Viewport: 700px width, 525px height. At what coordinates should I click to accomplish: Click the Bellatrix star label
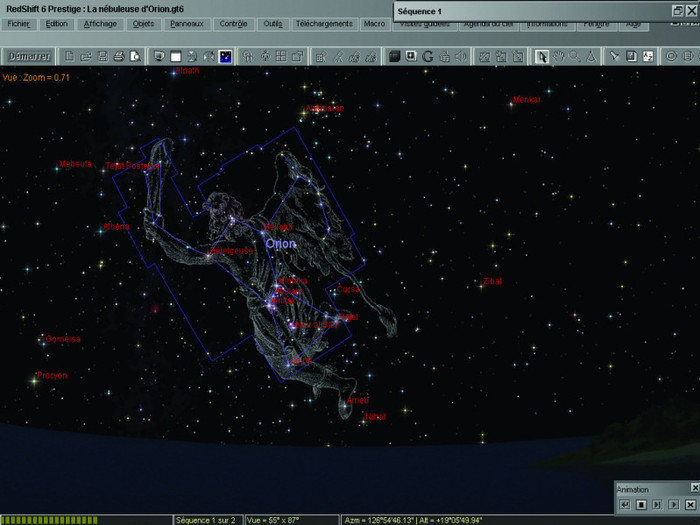pos(279,227)
